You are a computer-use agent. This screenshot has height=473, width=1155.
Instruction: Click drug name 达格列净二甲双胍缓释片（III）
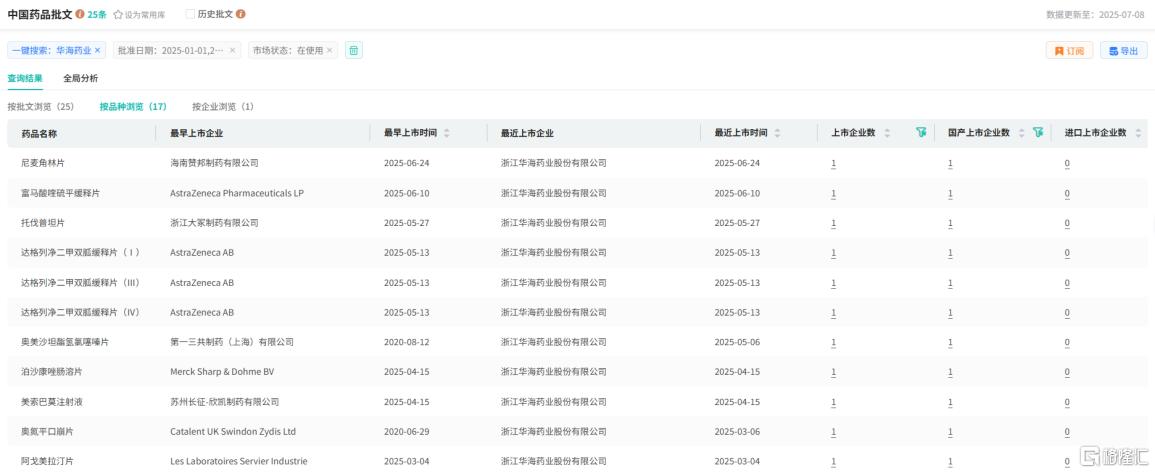[x=81, y=282]
